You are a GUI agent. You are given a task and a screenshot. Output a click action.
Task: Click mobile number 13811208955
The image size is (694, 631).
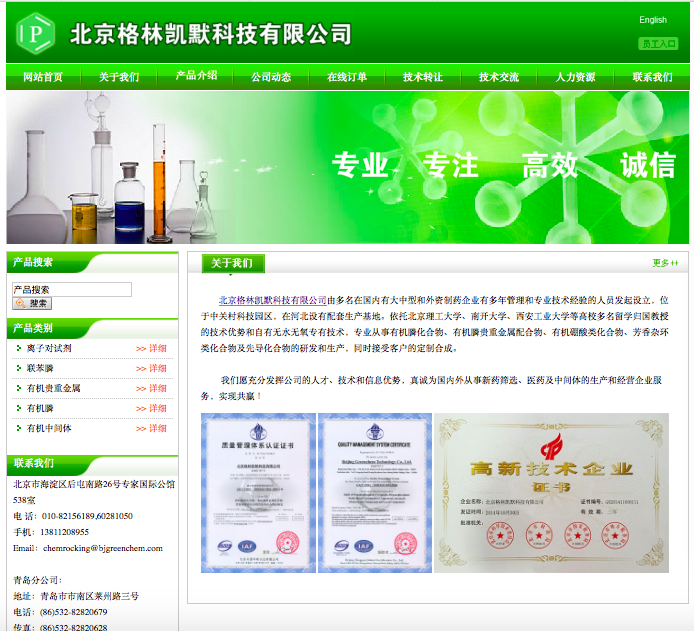(65, 532)
